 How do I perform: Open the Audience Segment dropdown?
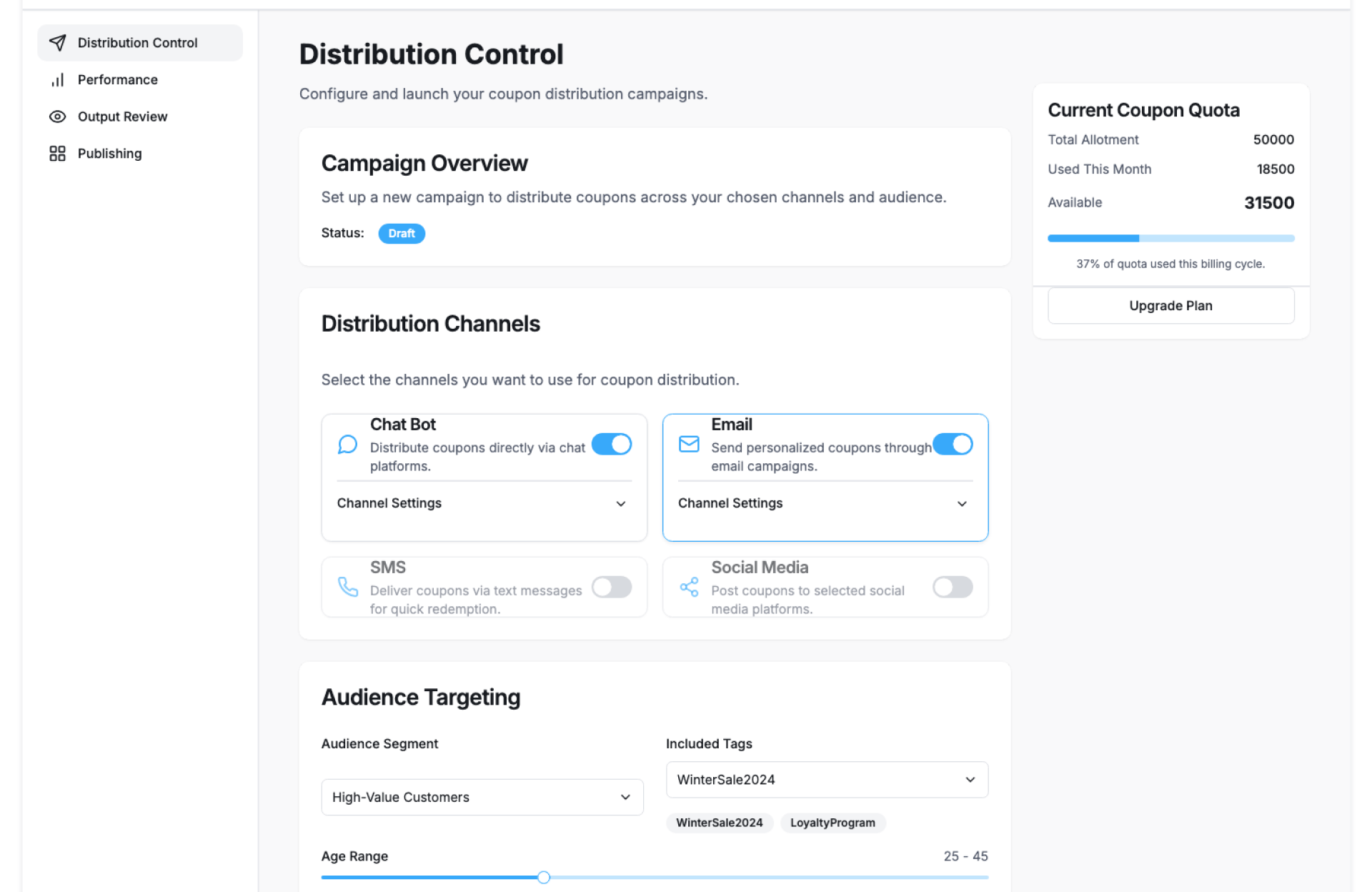482,797
